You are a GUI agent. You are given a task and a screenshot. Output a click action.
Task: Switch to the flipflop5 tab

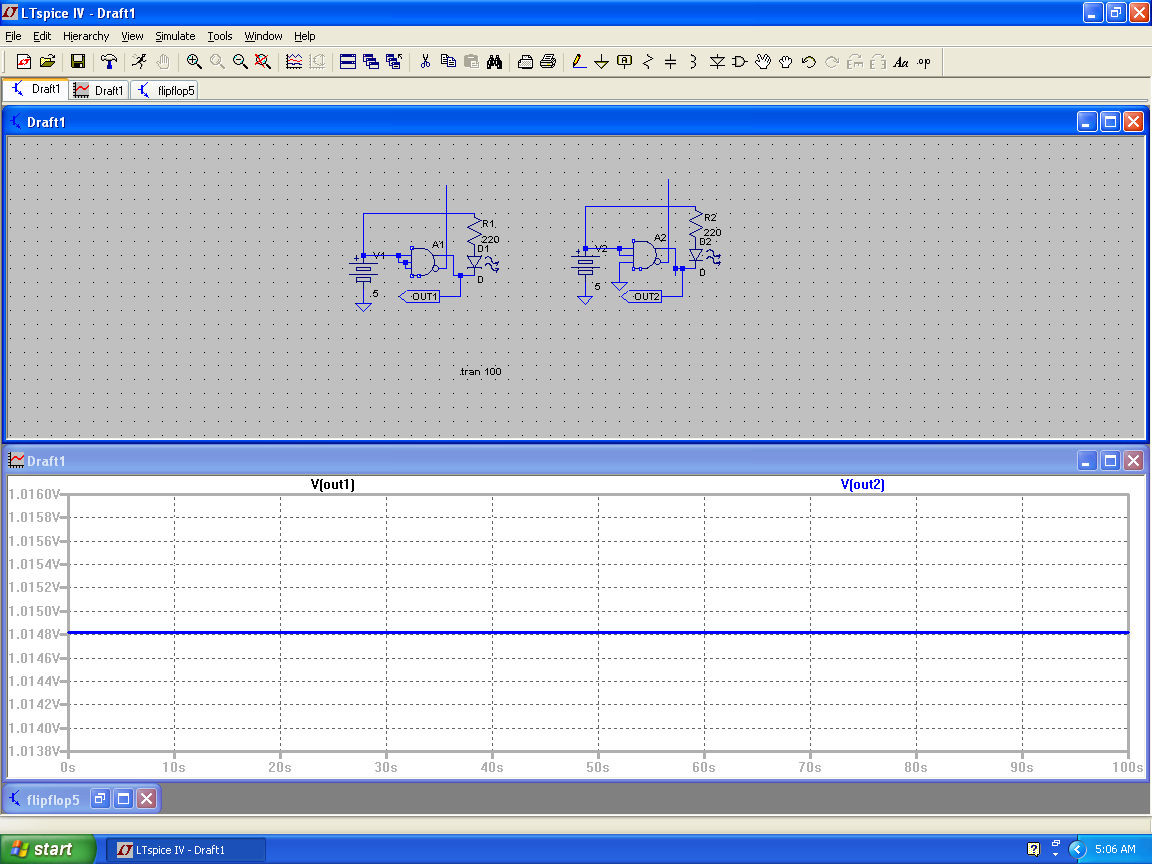(165, 90)
